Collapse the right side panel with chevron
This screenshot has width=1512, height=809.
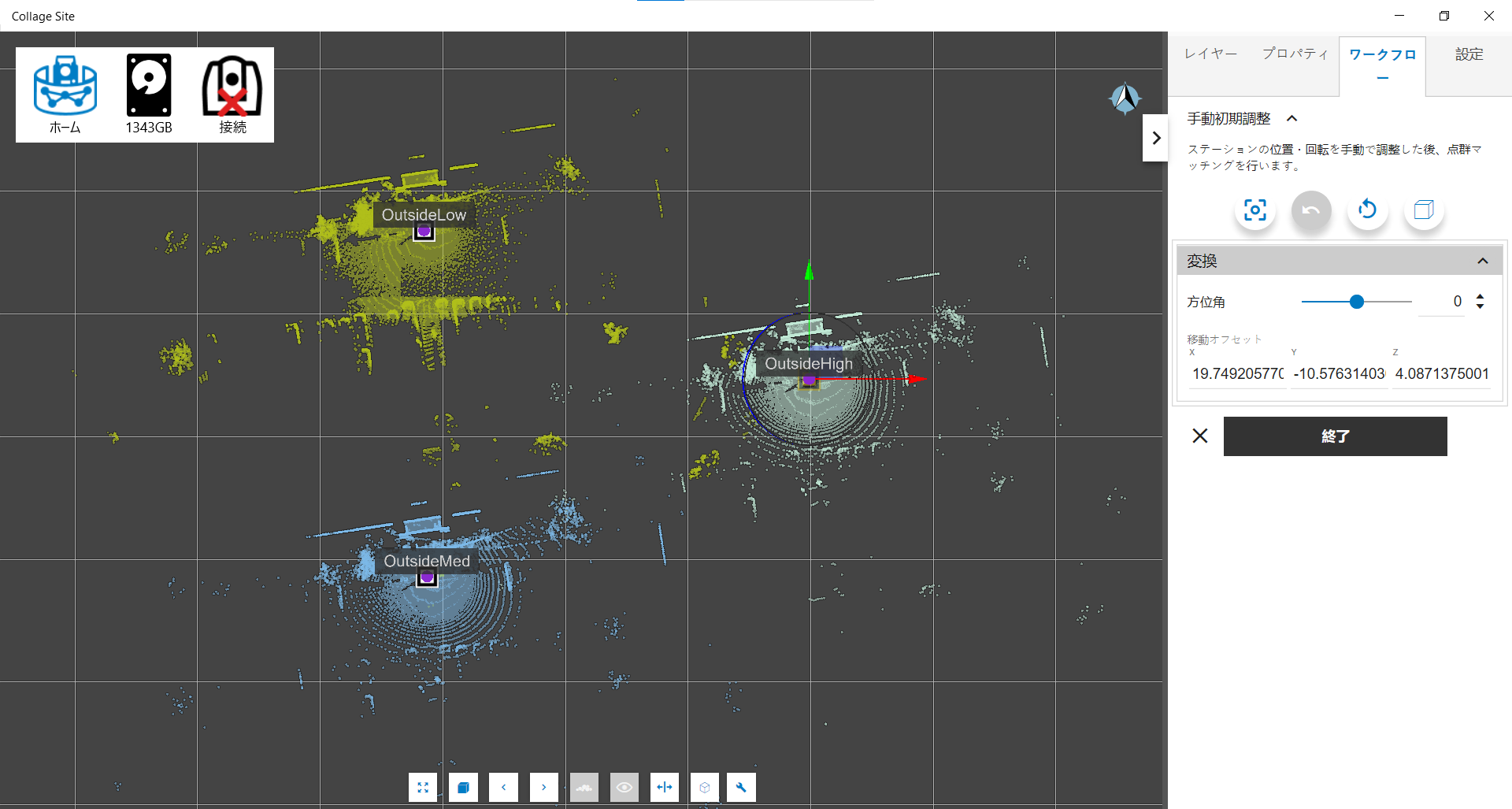pos(1155,138)
